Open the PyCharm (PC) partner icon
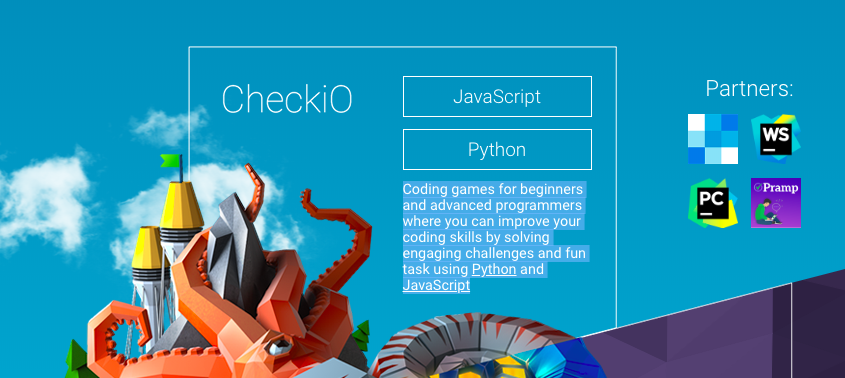The height and width of the screenshot is (378, 845). click(x=712, y=203)
